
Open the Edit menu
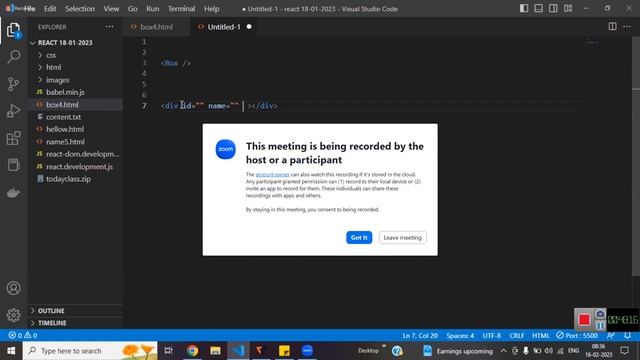point(50,9)
